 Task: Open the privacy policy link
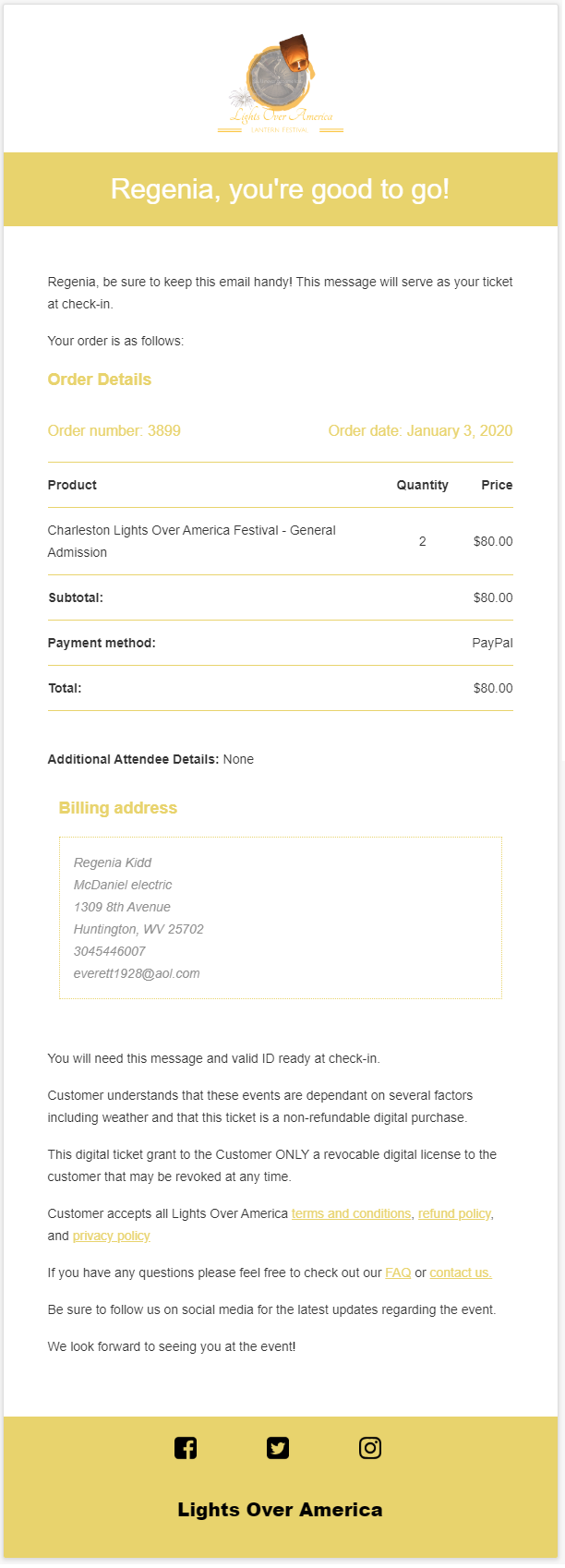(x=111, y=1236)
